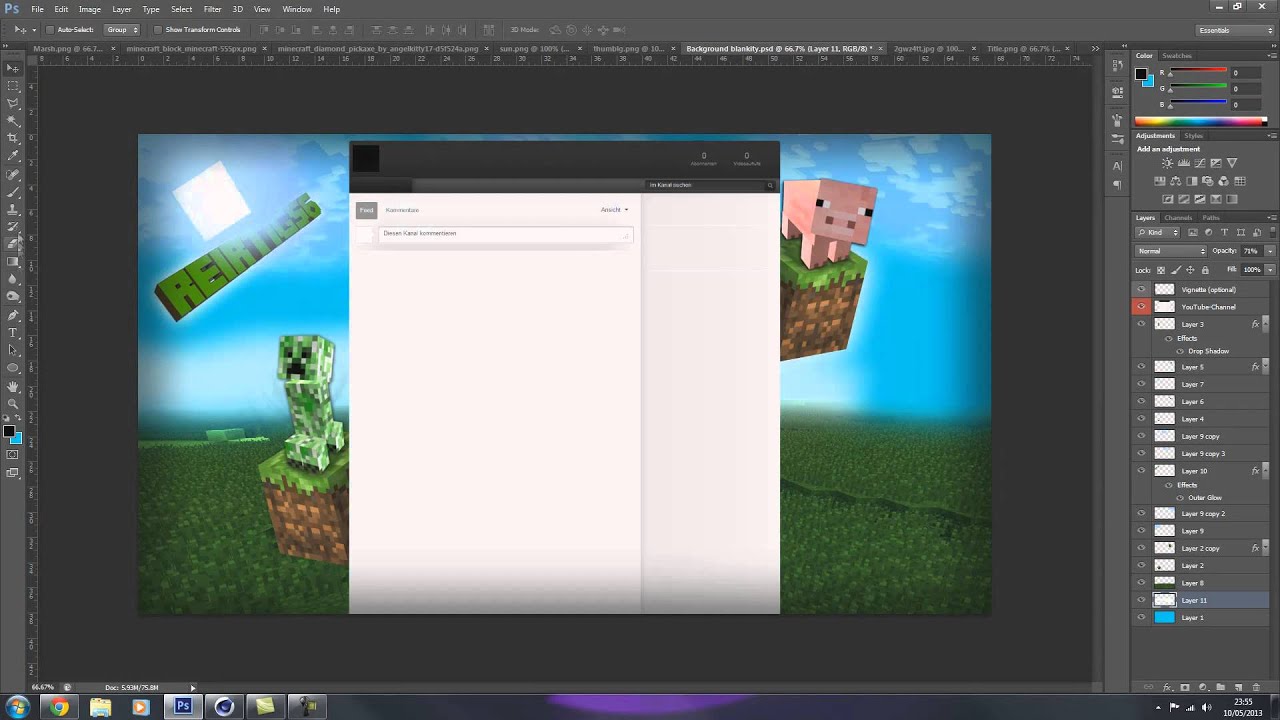The width and height of the screenshot is (1280, 720).
Task: Select the Crop tool
Action: pos(13,138)
